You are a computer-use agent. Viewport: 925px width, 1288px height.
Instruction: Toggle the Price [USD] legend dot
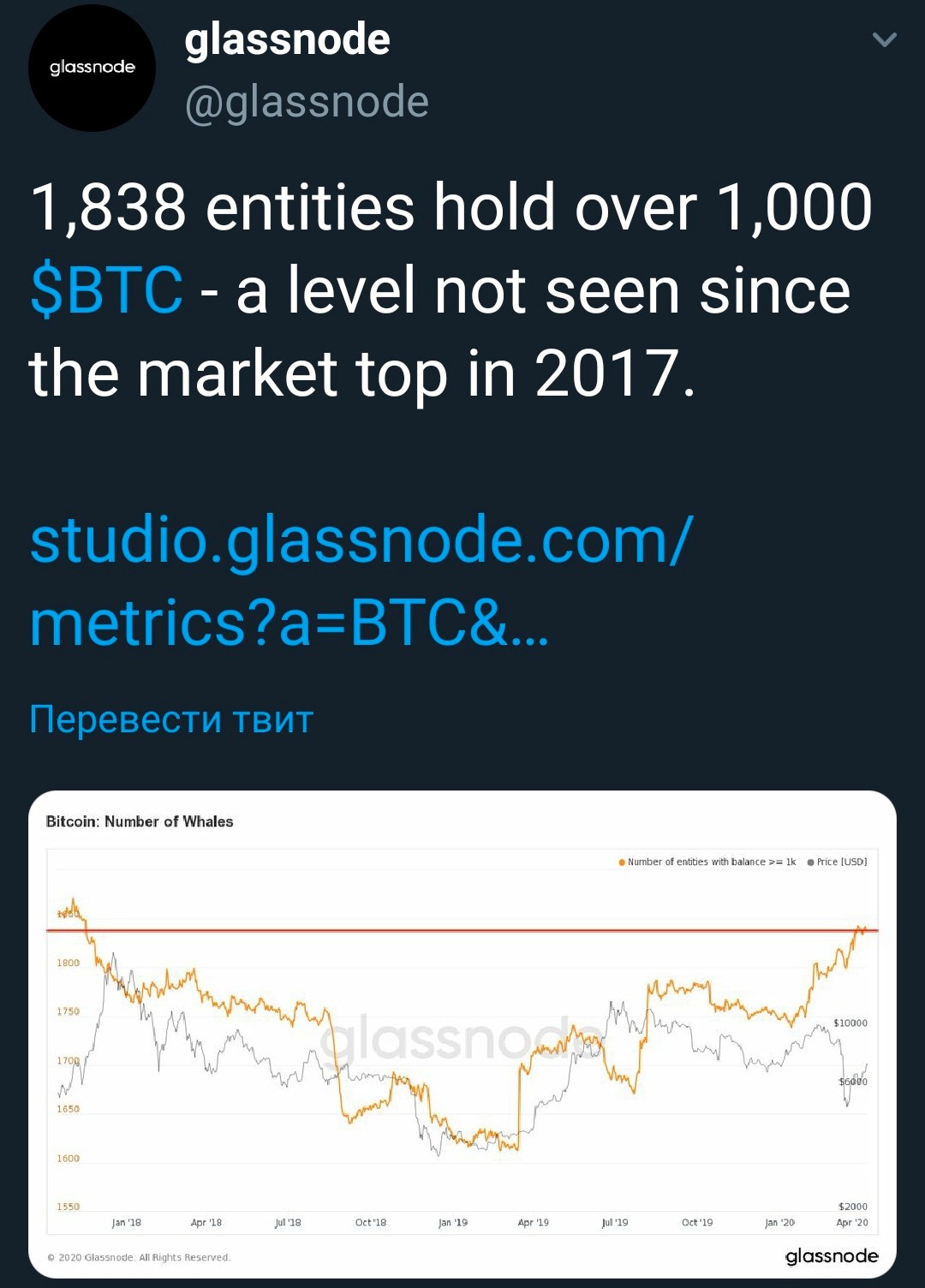[810, 862]
